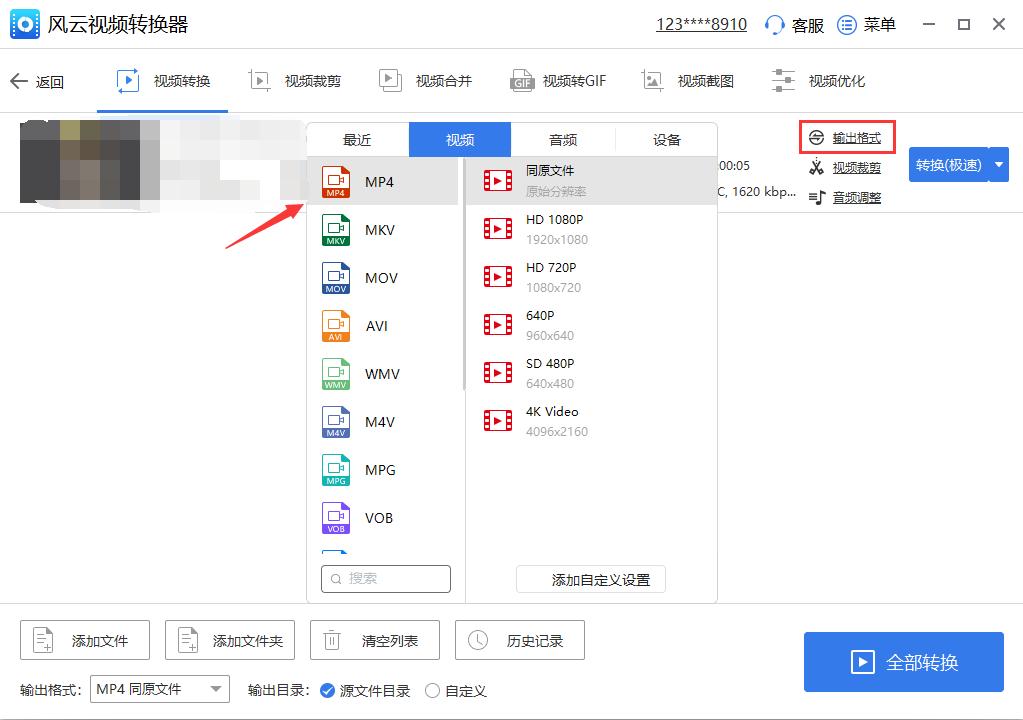Select SD 480P resolution preset
1023x720 pixels.
tap(591, 373)
